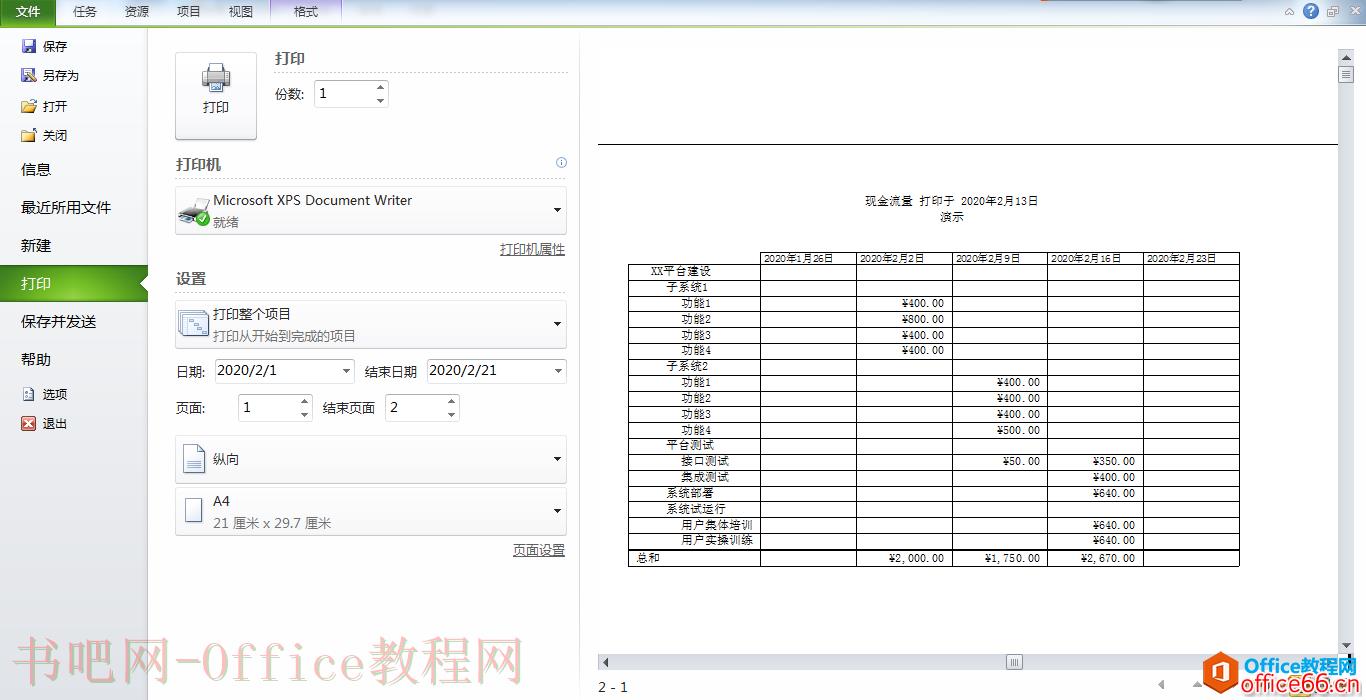Expand the 打印整个项目 print range dropdown
Screen dimensions: 1366x700
[371, 324]
